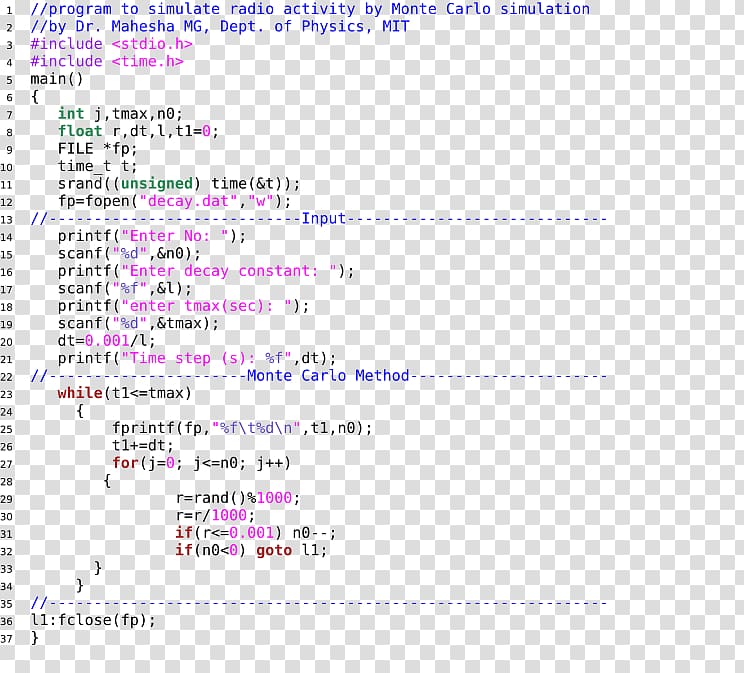Click the 'Input' comment divider line
Screen dimensions: 744x673
tap(323, 219)
